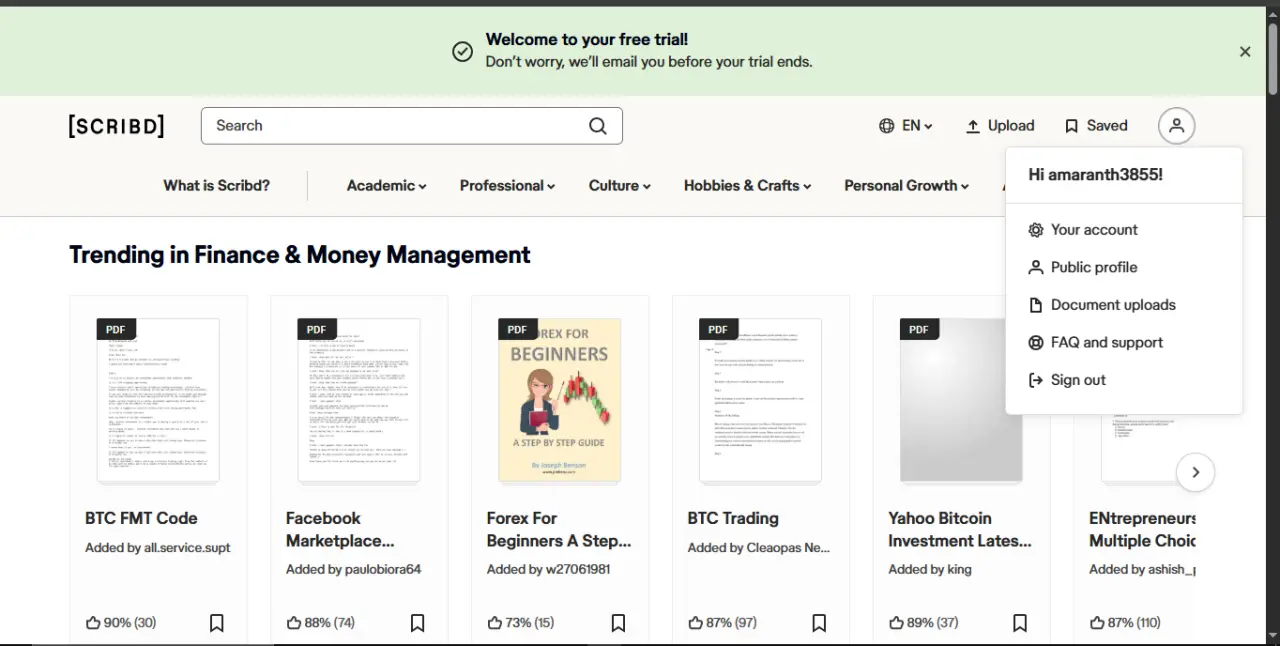The image size is (1280, 646).
Task: Click thumbs-up icon on BTC FMT Code
Action: point(93,623)
